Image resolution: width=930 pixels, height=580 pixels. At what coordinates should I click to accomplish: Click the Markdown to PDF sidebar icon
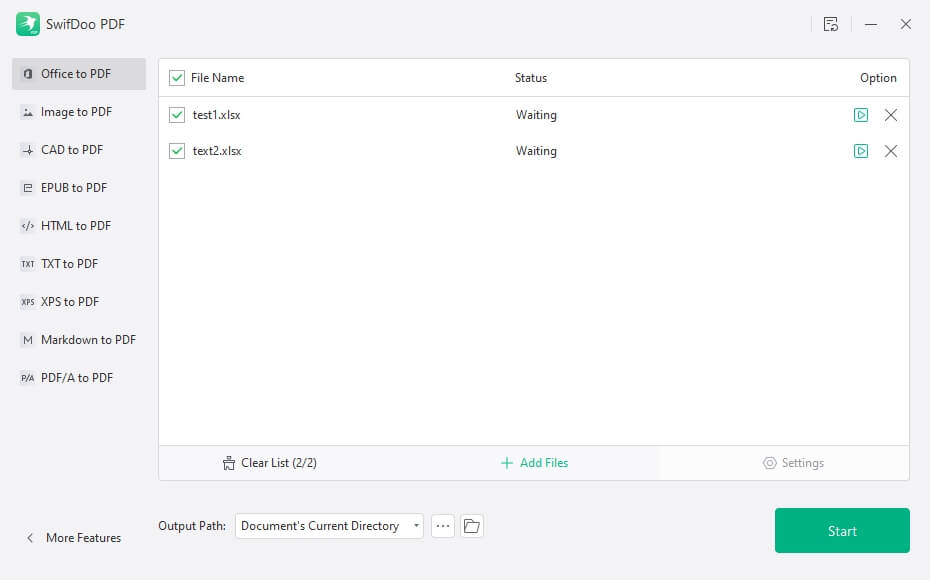(x=27, y=340)
